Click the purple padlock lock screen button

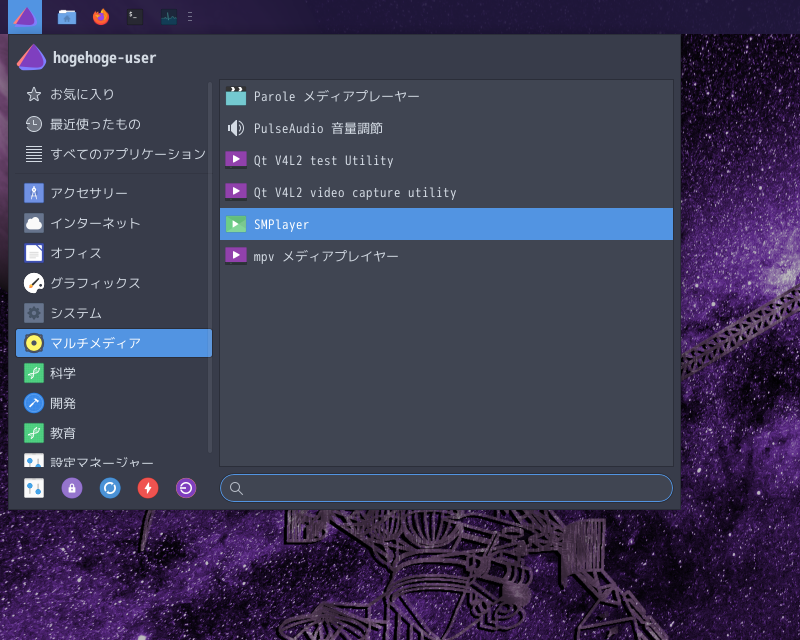[x=72, y=488]
